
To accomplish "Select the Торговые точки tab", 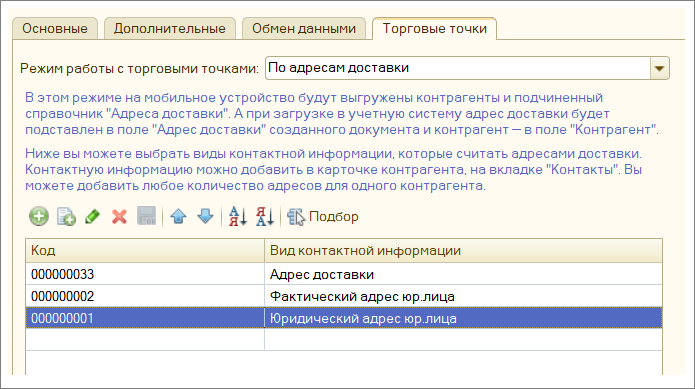I will [434, 29].
